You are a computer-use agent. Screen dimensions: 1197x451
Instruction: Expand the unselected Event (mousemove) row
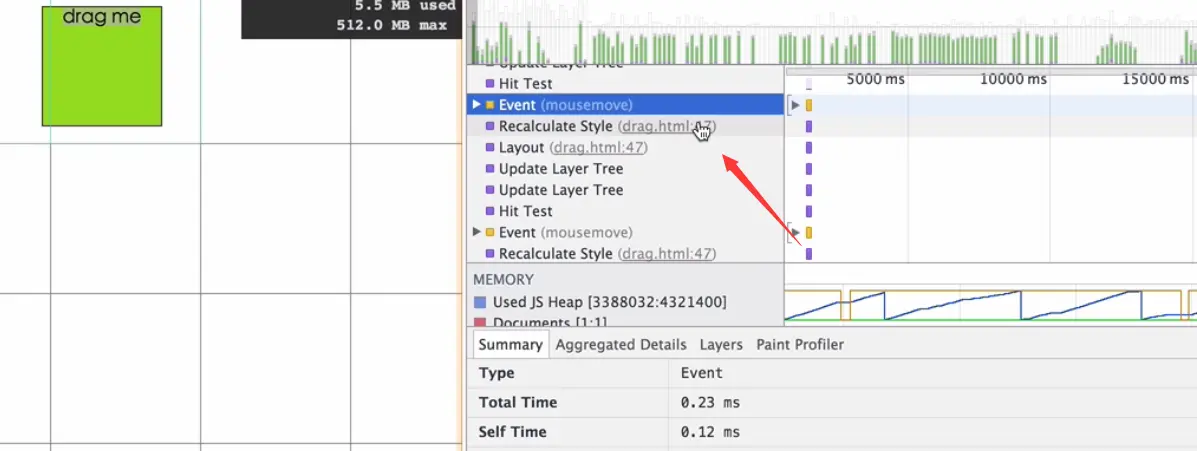tap(477, 232)
